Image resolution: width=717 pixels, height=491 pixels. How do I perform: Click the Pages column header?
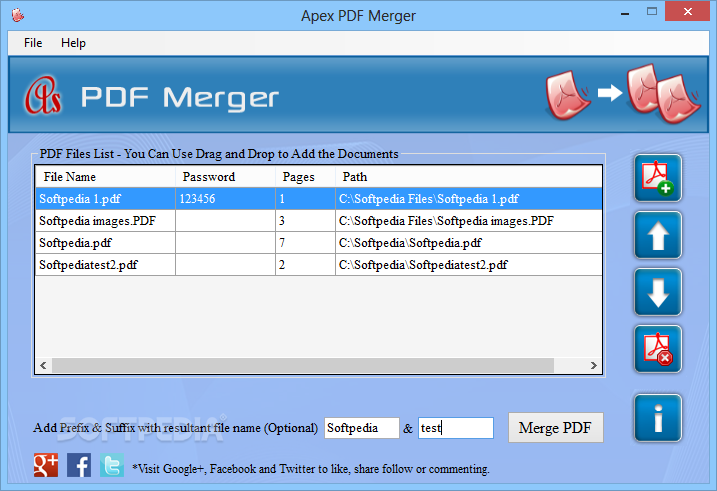point(305,177)
